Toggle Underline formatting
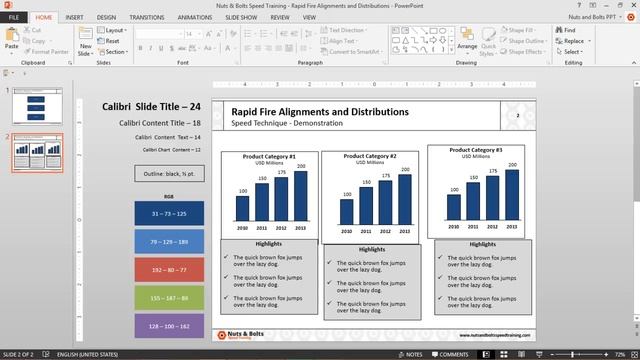The height and width of the screenshot is (360, 640). click(161, 48)
